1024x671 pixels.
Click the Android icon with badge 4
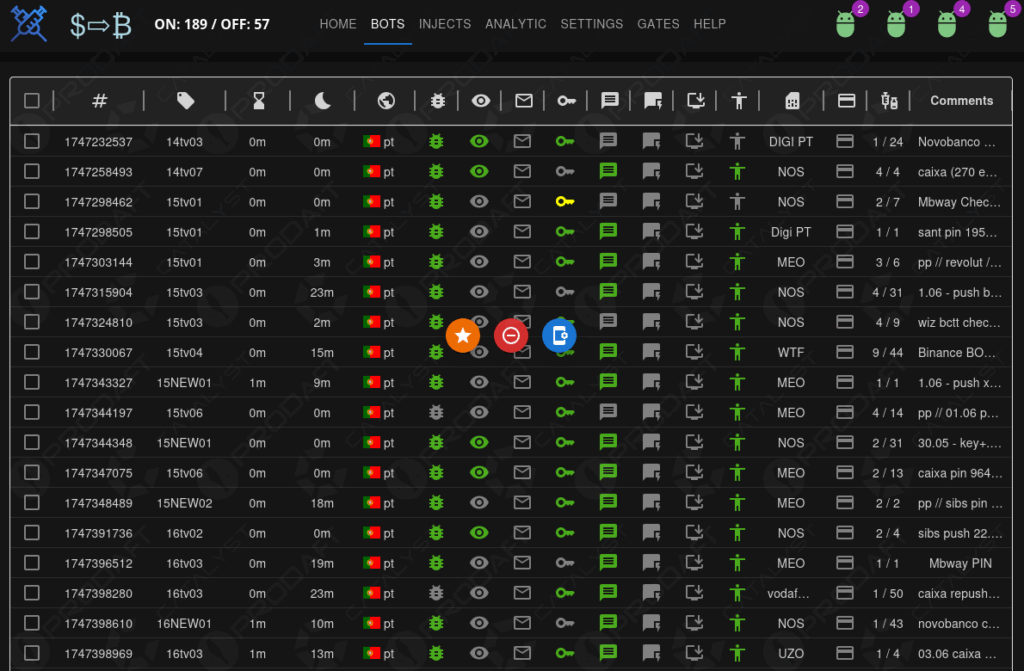point(947,24)
